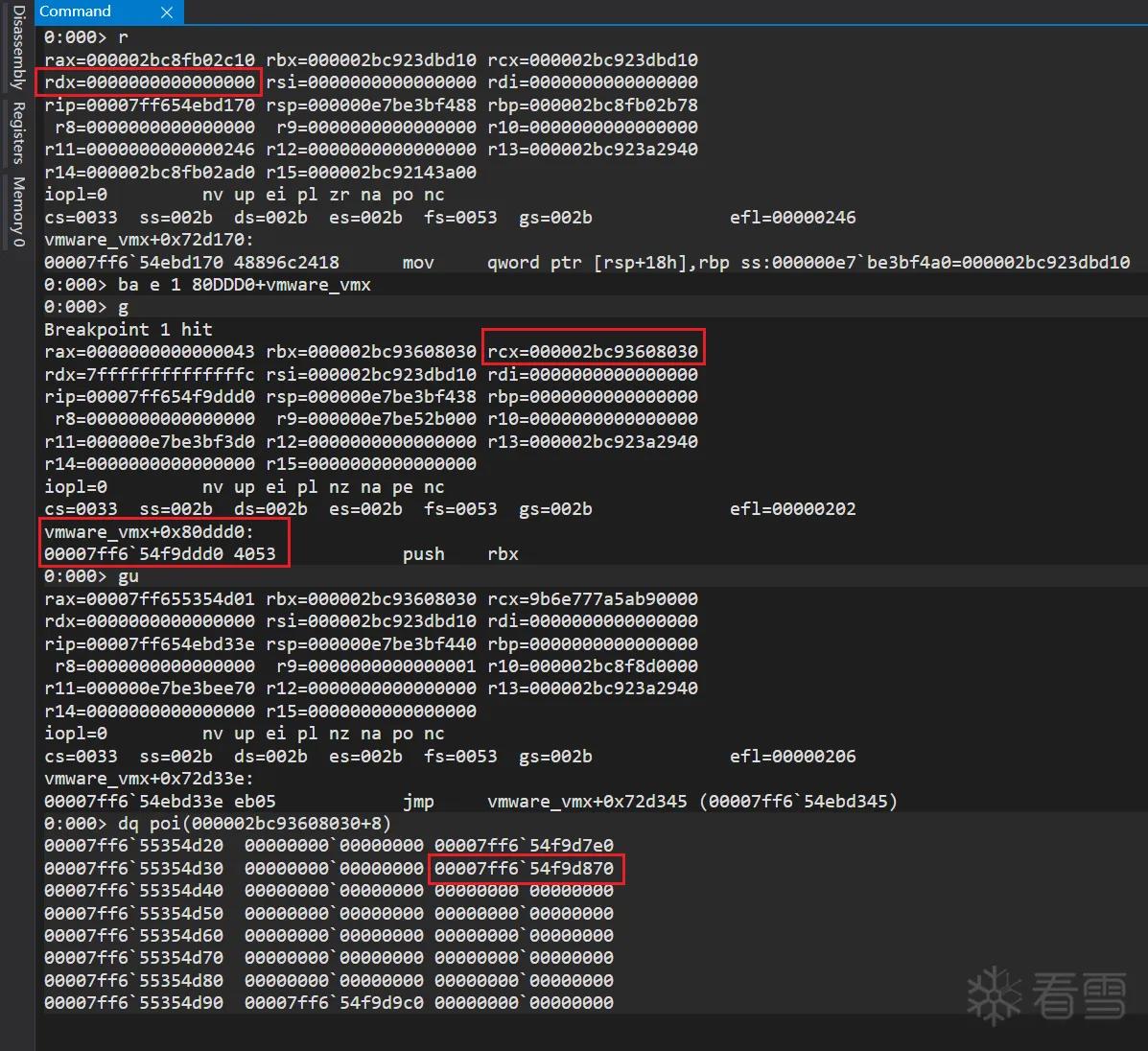Click the memory address 00007ff6`55354d90

pyautogui.click(x=134, y=1003)
